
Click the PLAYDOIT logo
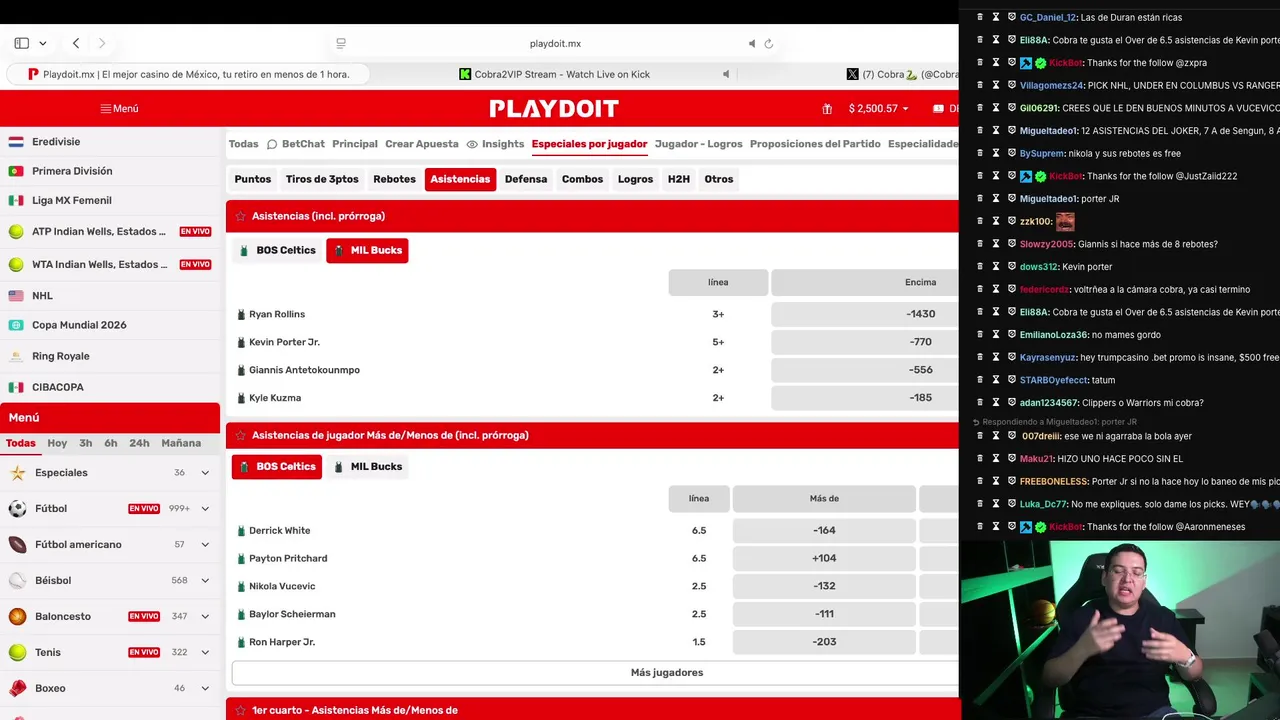pyautogui.click(x=554, y=108)
